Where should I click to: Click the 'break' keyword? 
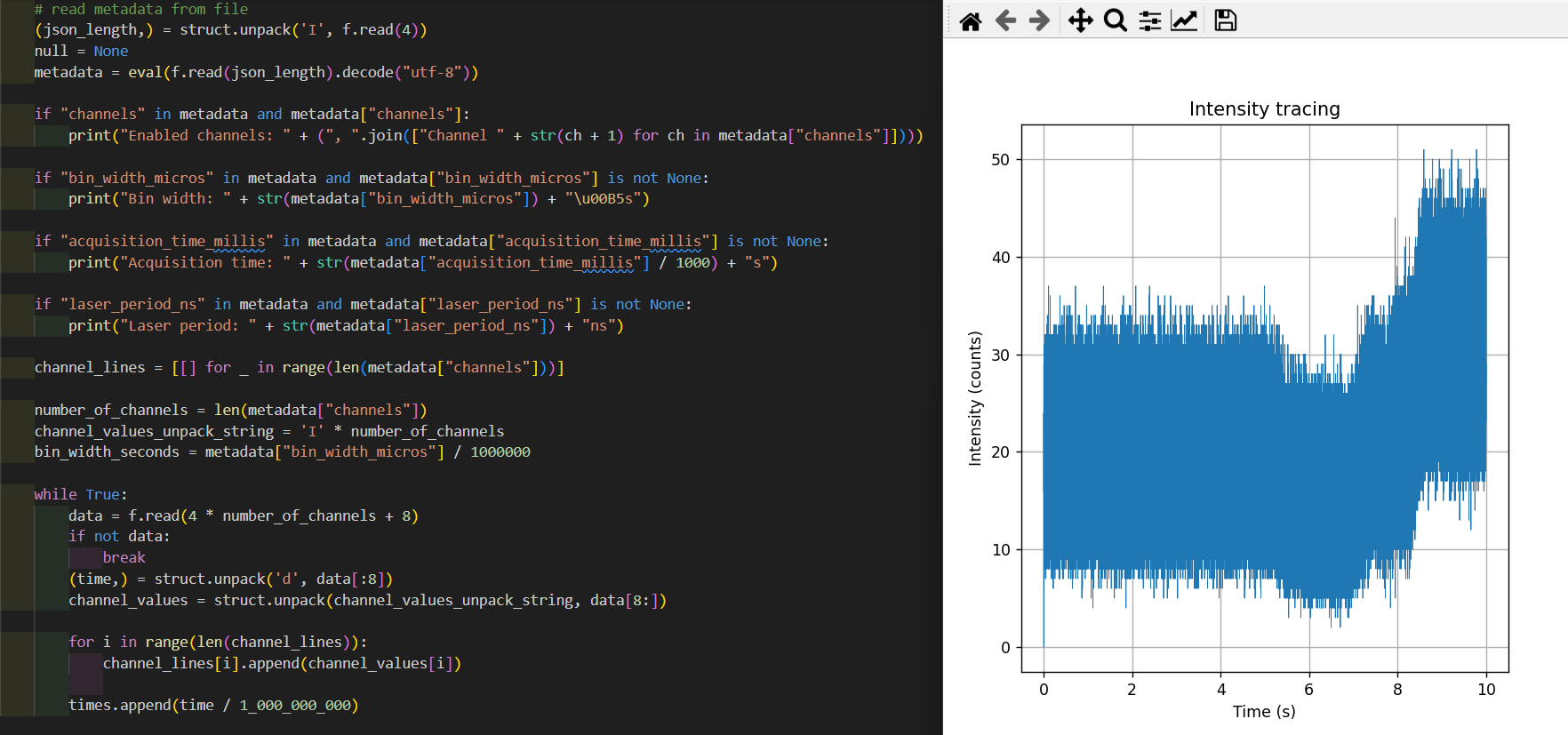pos(124,557)
